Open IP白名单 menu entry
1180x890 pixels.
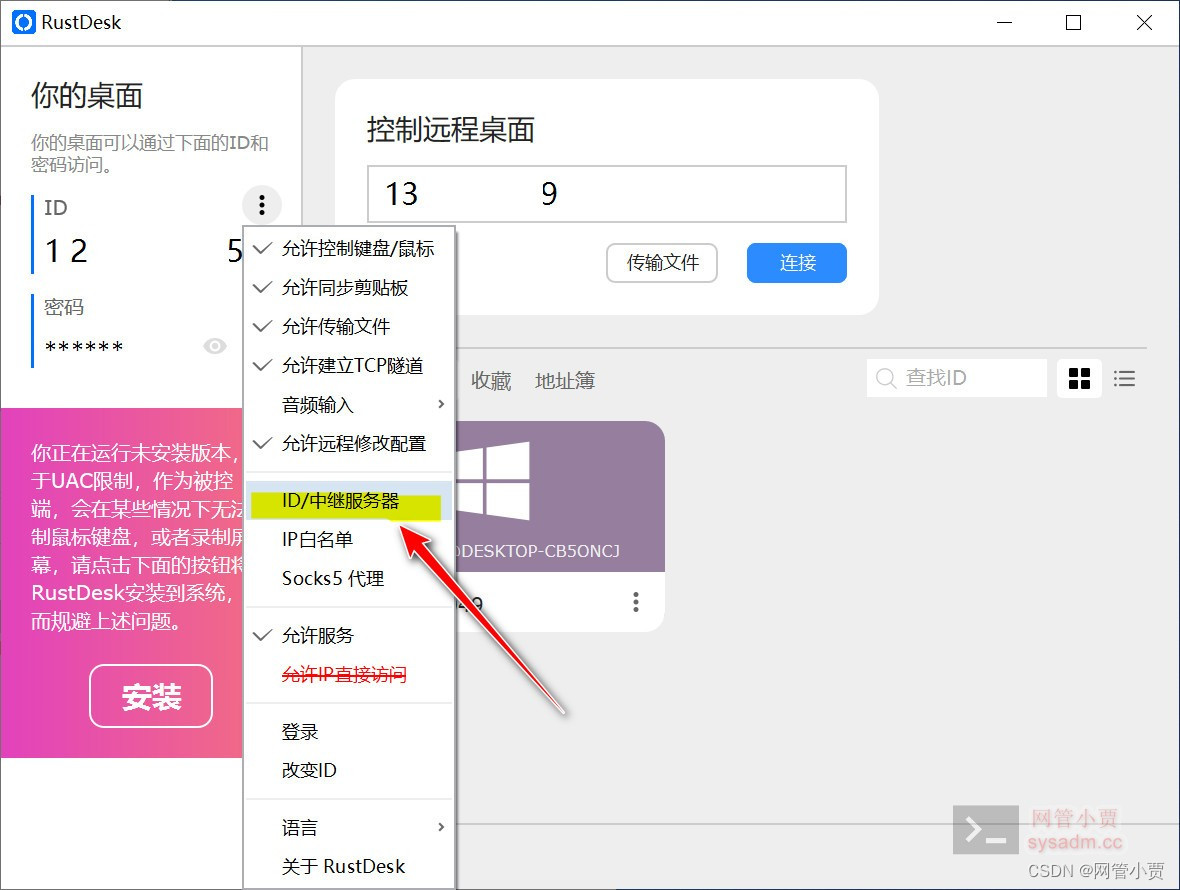pos(350,539)
